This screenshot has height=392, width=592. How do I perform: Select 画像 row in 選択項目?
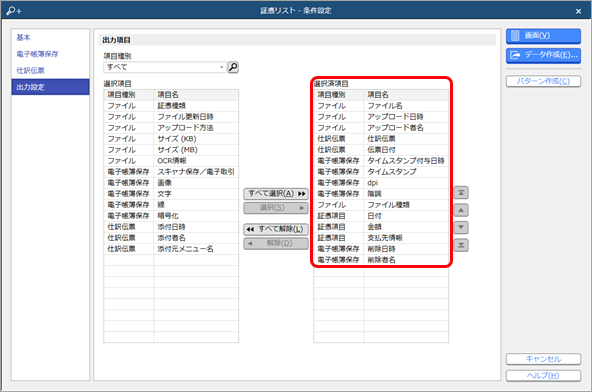(171, 183)
